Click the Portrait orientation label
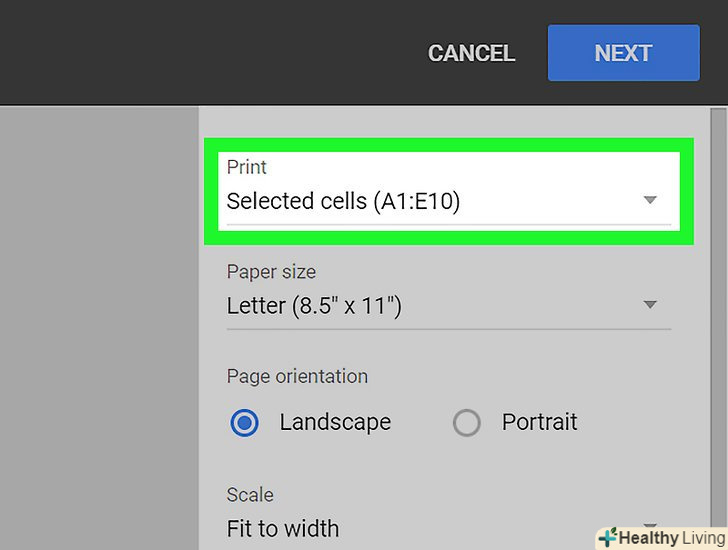 tap(540, 422)
